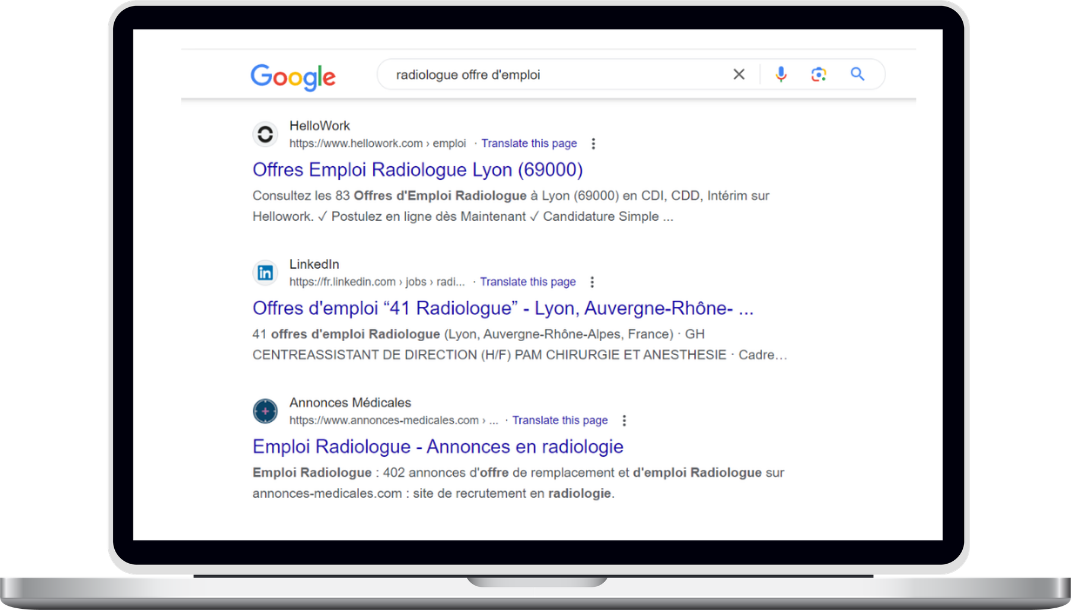Viewport: 1071px width, 611px height.
Task: Click the search field containing "radiologue offre d'emploi"
Action: 550,74
